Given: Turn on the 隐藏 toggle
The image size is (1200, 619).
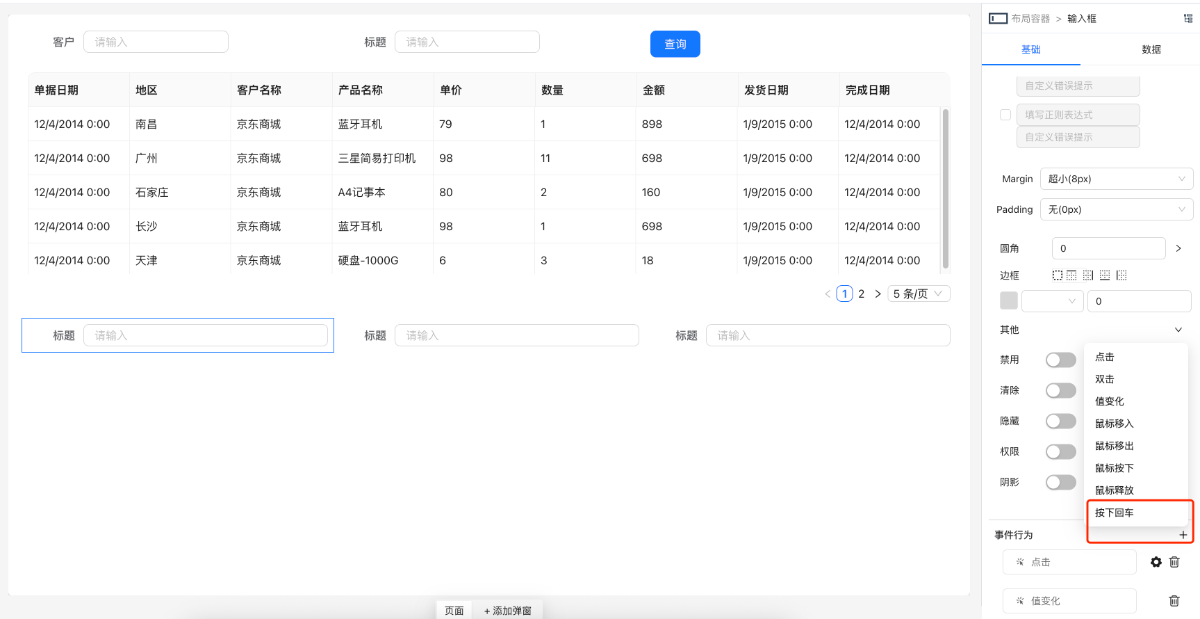Looking at the screenshot, I should tap(1060, 420).
